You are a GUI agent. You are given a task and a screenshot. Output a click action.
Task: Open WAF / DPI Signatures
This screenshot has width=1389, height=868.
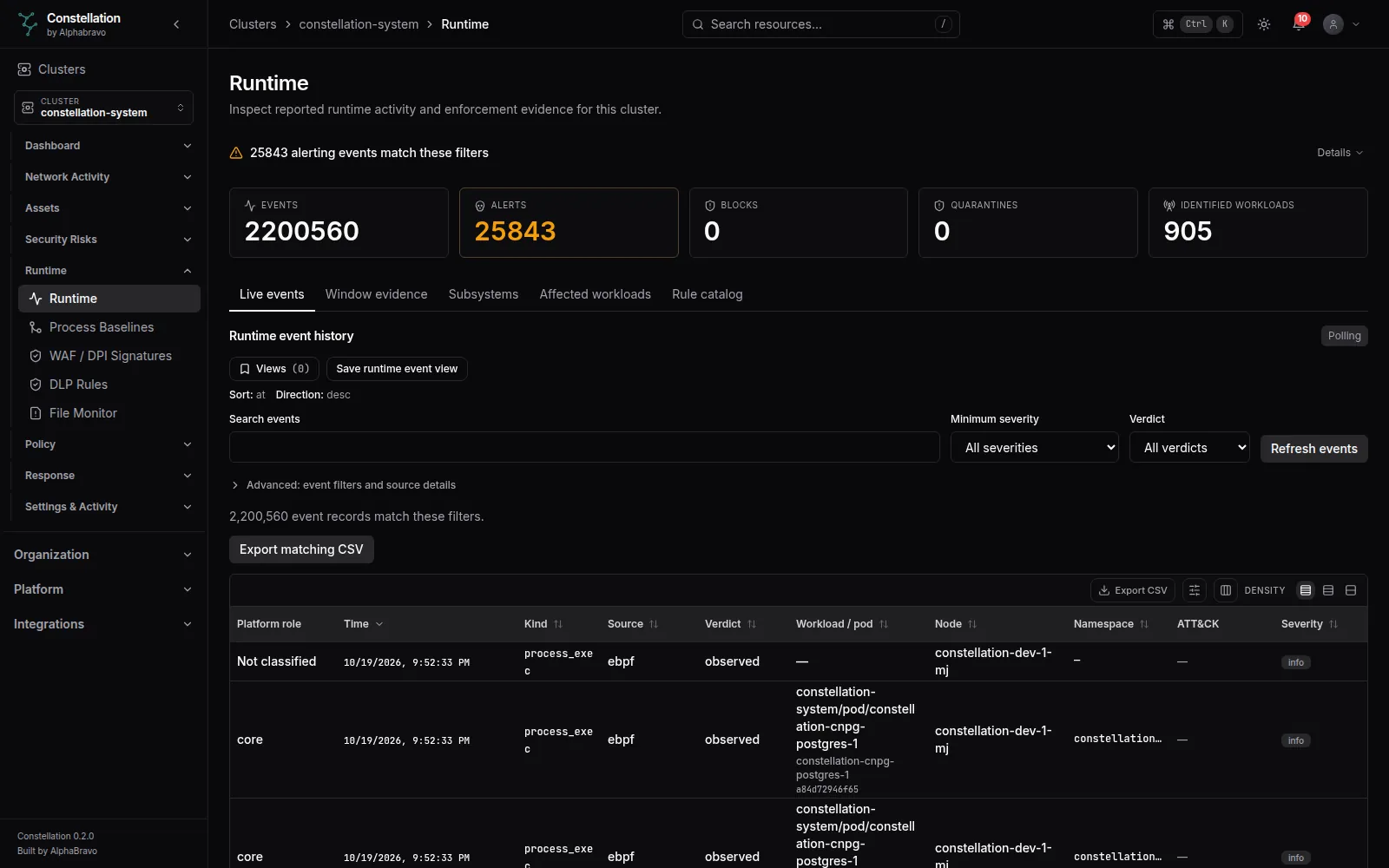[x=109, y=356]
